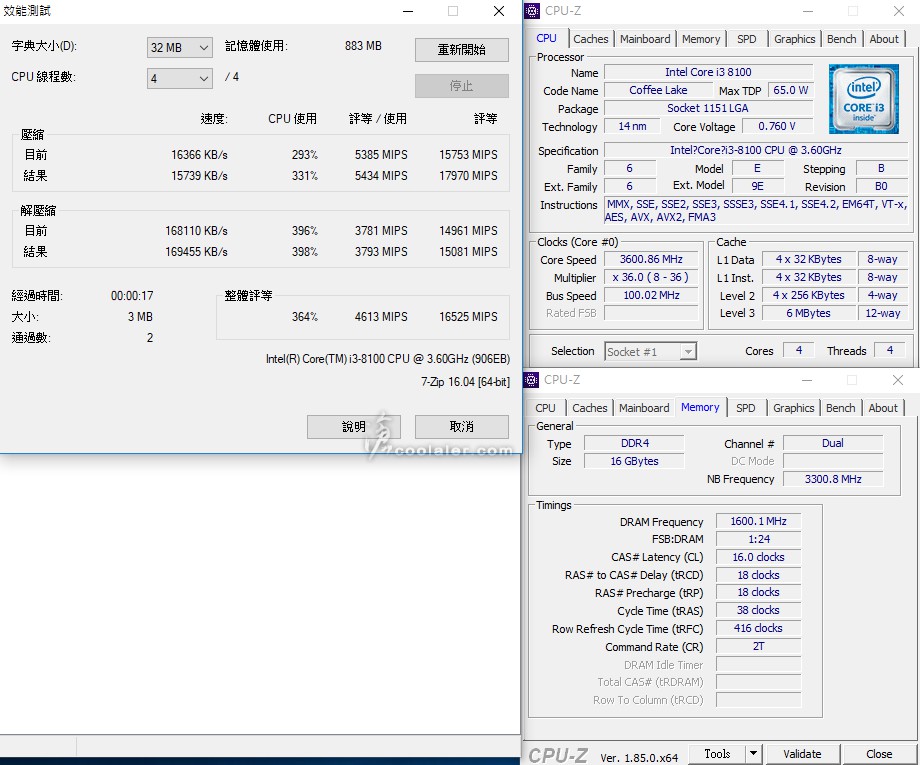Open the Graphics tab in top CPU-Z window
920x765 pixels.
[794, 39]
